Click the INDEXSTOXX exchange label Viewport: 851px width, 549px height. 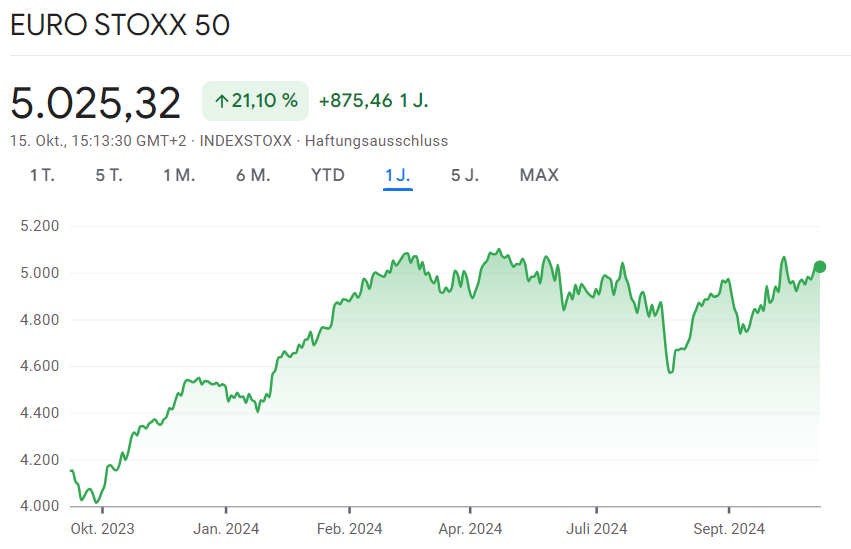246,141
